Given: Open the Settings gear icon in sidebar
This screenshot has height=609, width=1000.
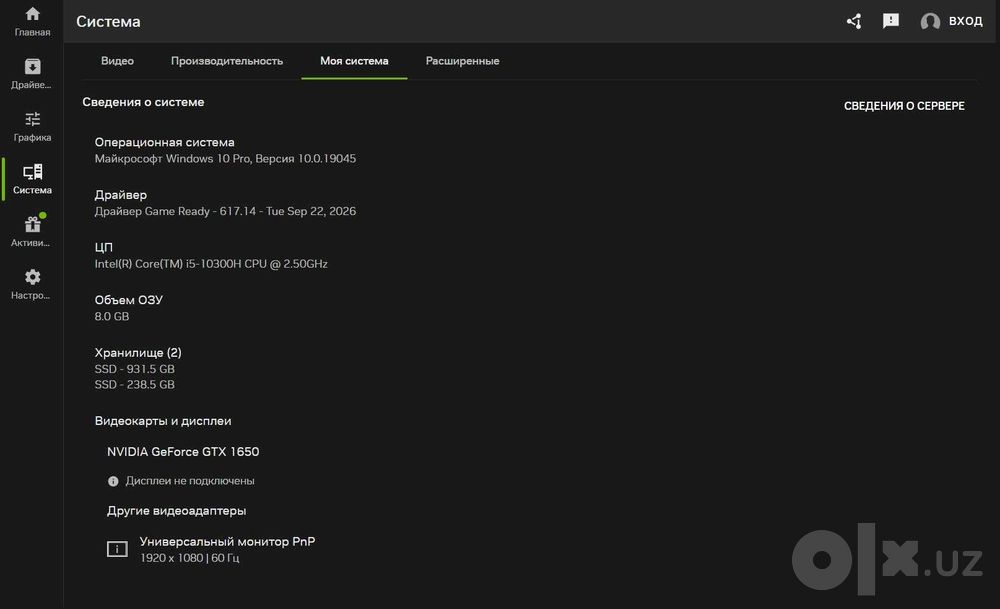Looking at the screenshot, I should (x=32, y=277).
